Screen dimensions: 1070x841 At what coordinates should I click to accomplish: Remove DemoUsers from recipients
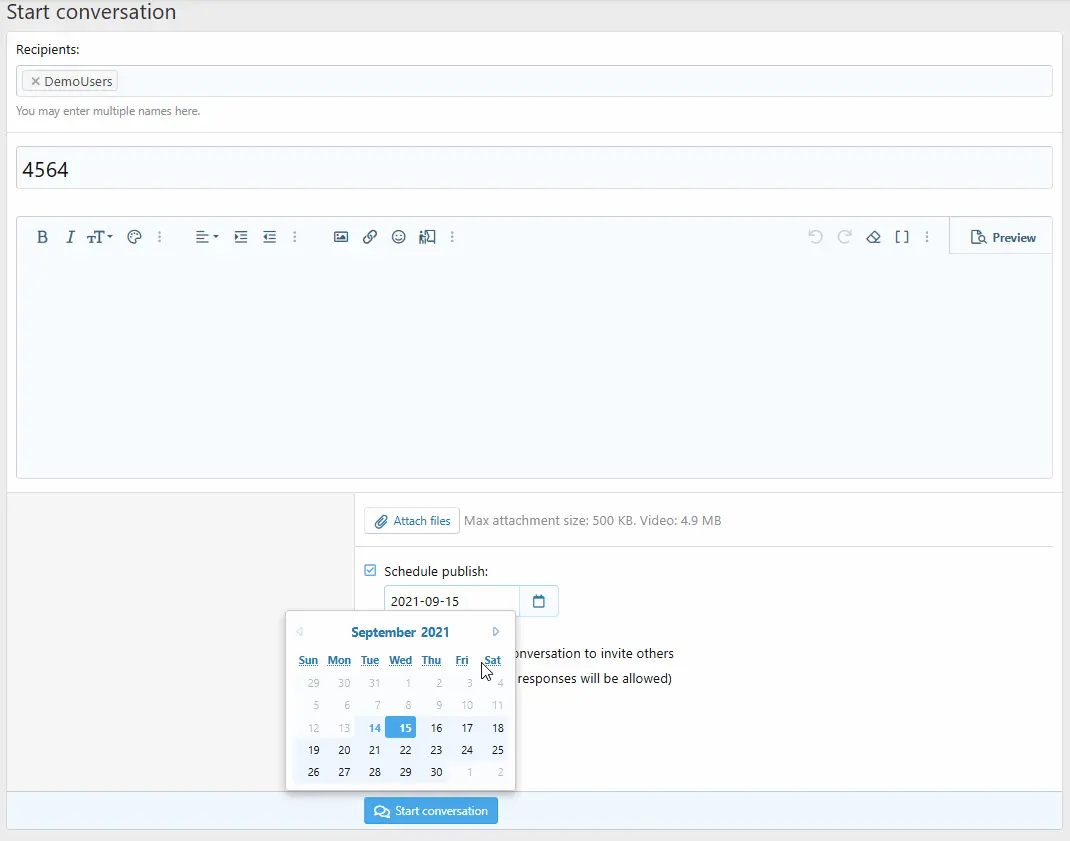[x=35, y=82]
